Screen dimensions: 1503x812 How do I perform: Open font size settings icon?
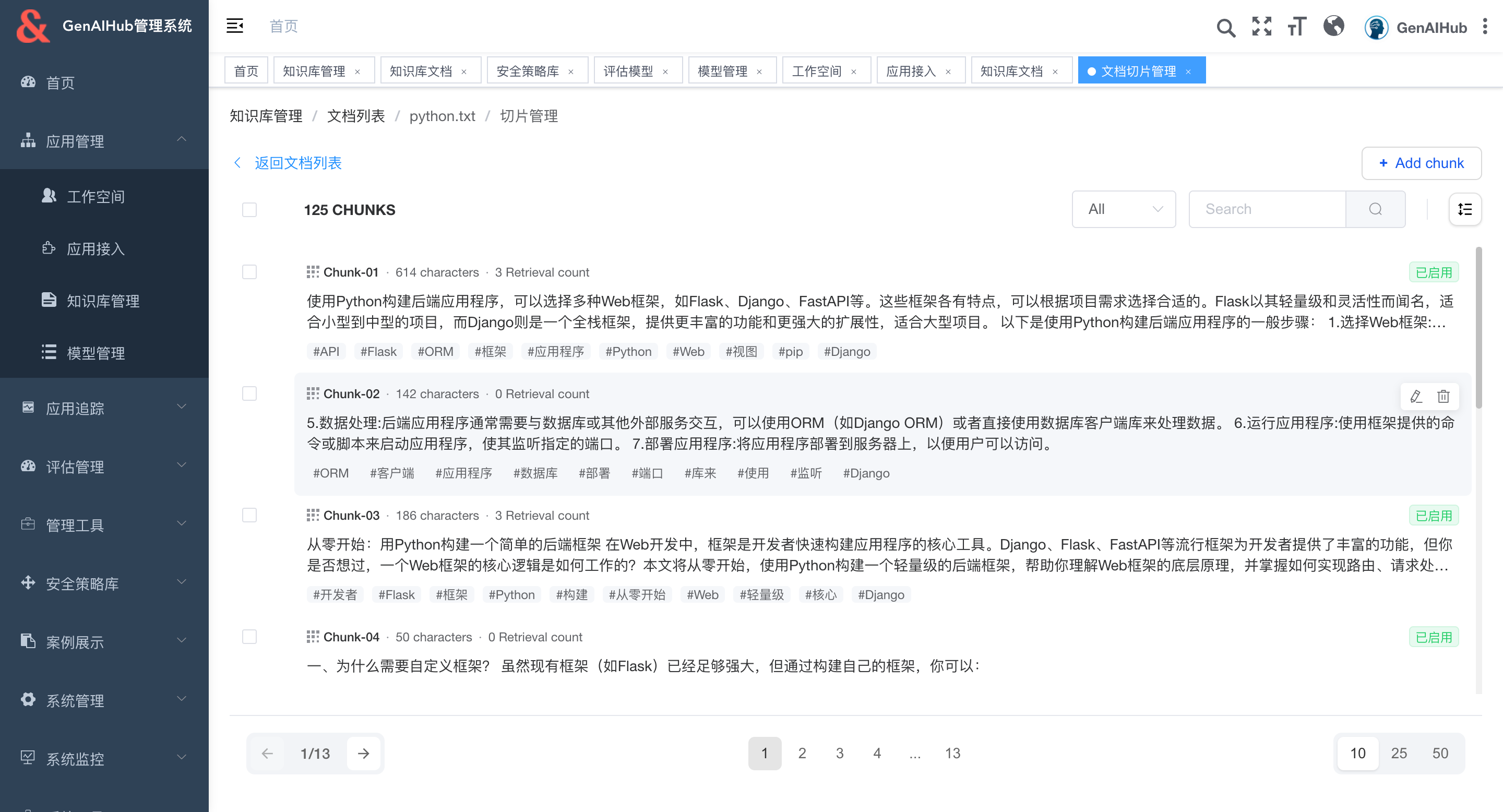point(1296,27)
